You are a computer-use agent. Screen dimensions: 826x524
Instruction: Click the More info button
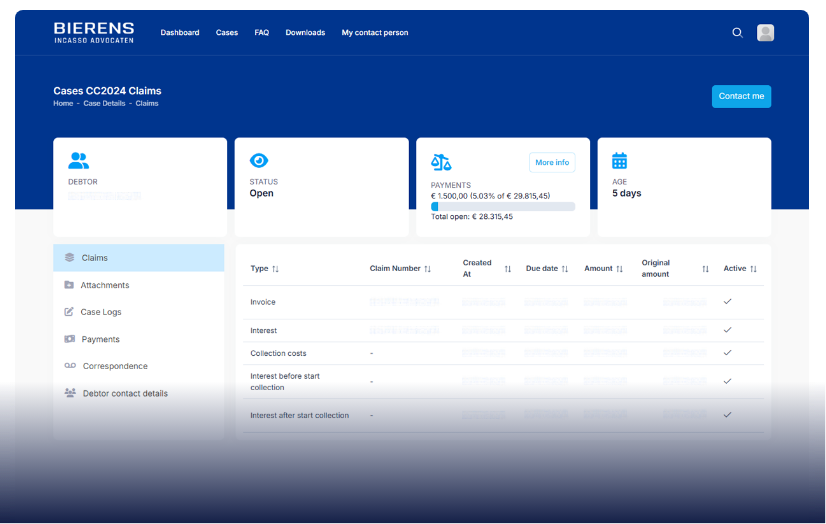click(x=552, y=162)
